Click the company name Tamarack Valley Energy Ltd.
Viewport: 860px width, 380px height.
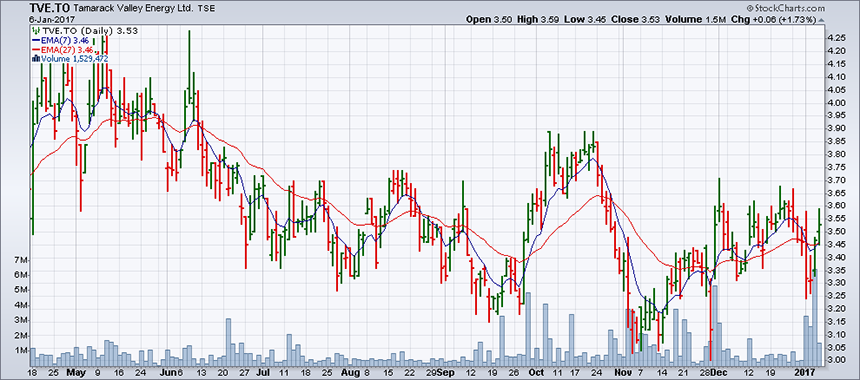(x=132, y=8)
